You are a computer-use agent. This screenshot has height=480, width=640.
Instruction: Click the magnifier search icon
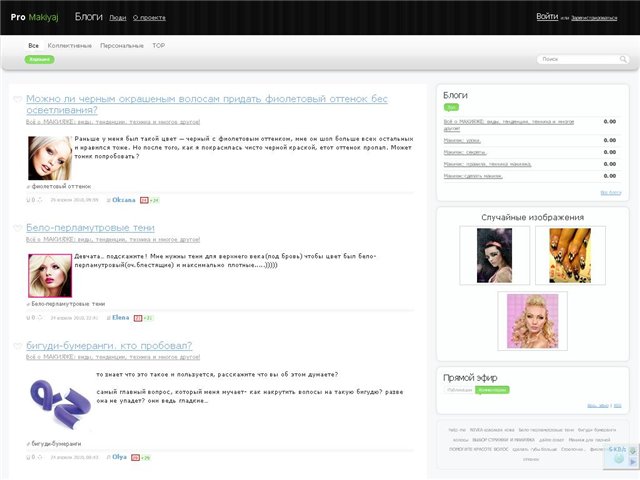[623, 59]
